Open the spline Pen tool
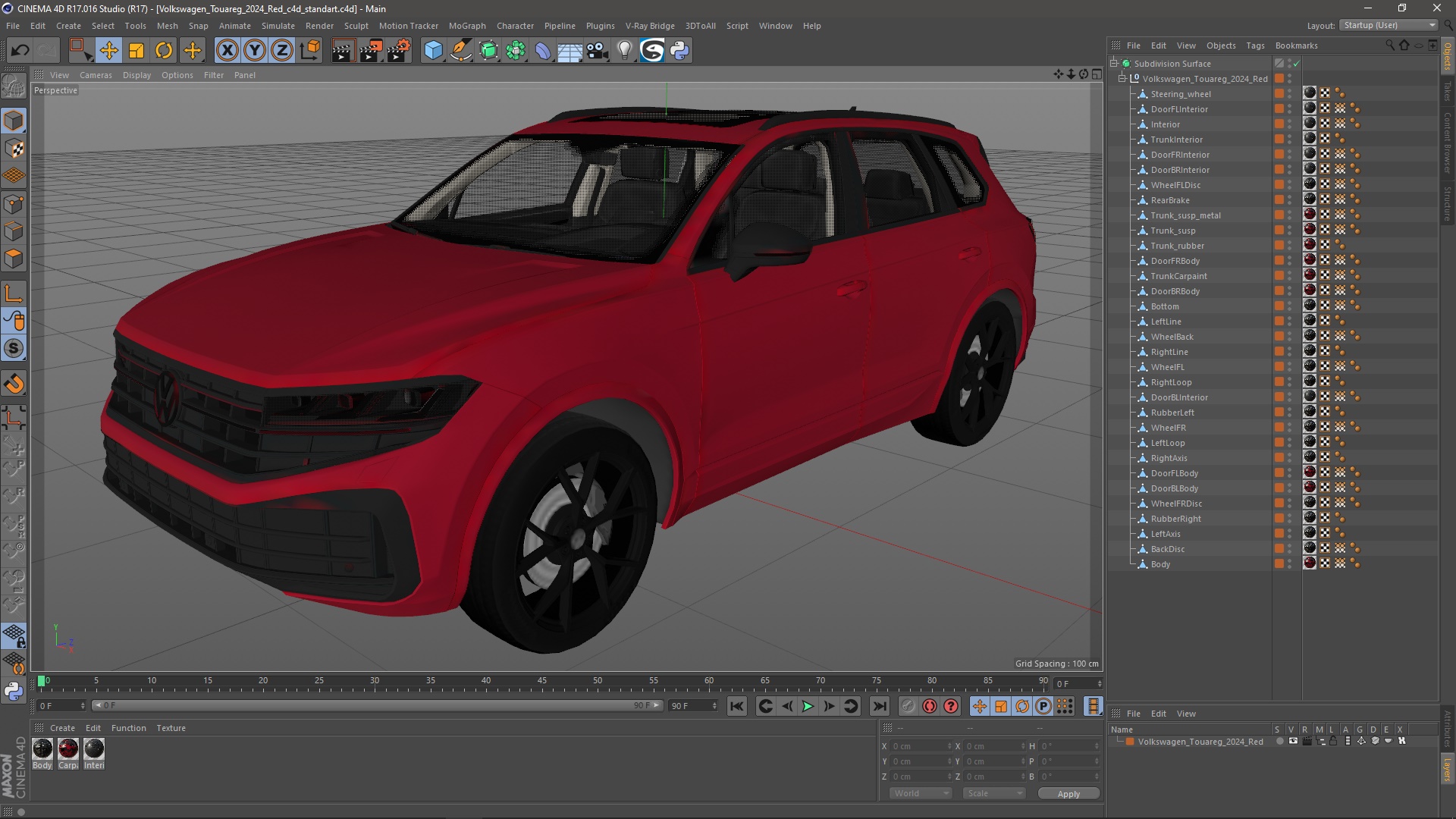The image size is (1456, 819). (x=461, y=51)
